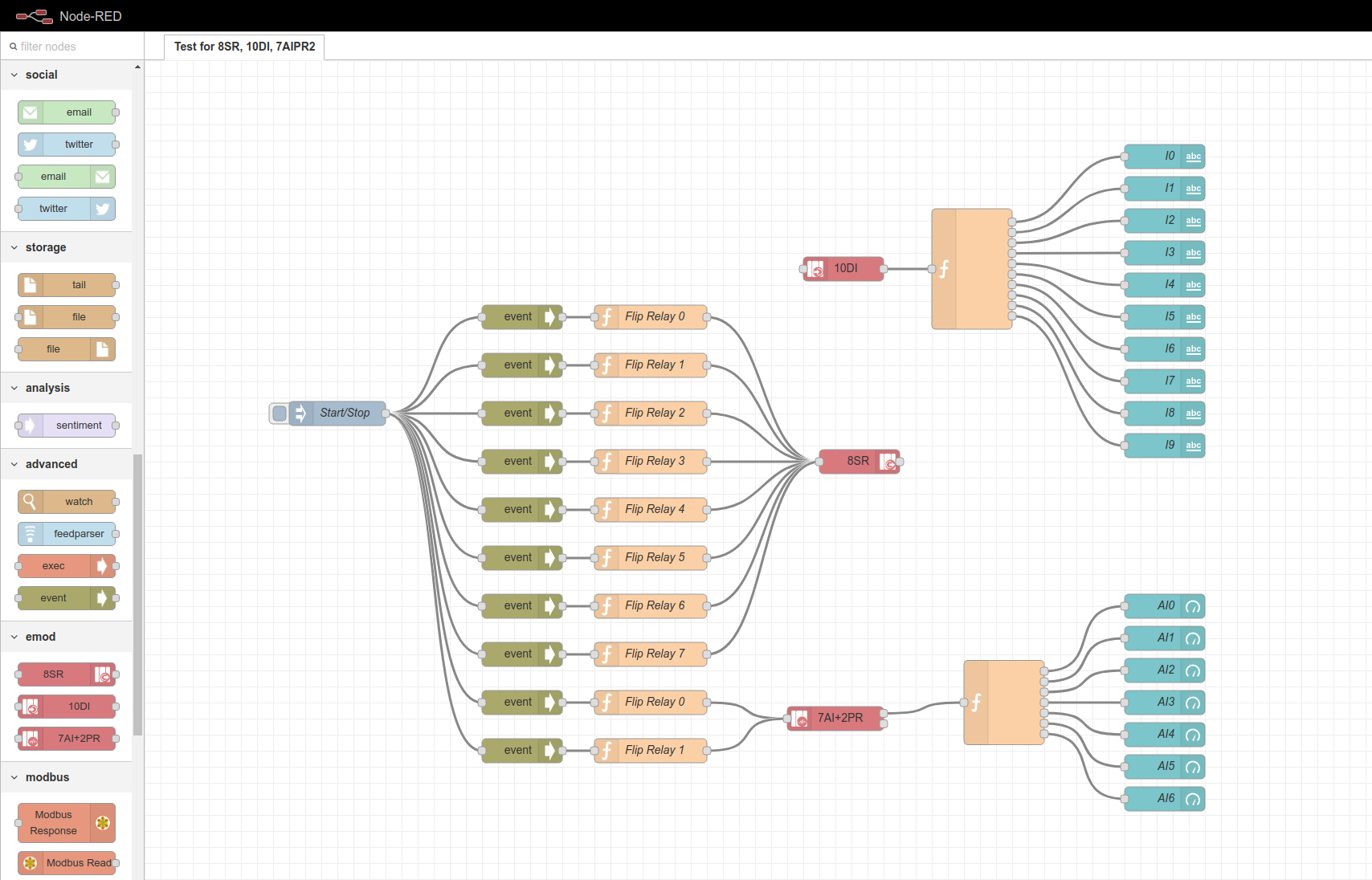Click the palette scroll-up arrow
The height and width of the screenshot is (880, 1372).
click(x=137, y=67)
